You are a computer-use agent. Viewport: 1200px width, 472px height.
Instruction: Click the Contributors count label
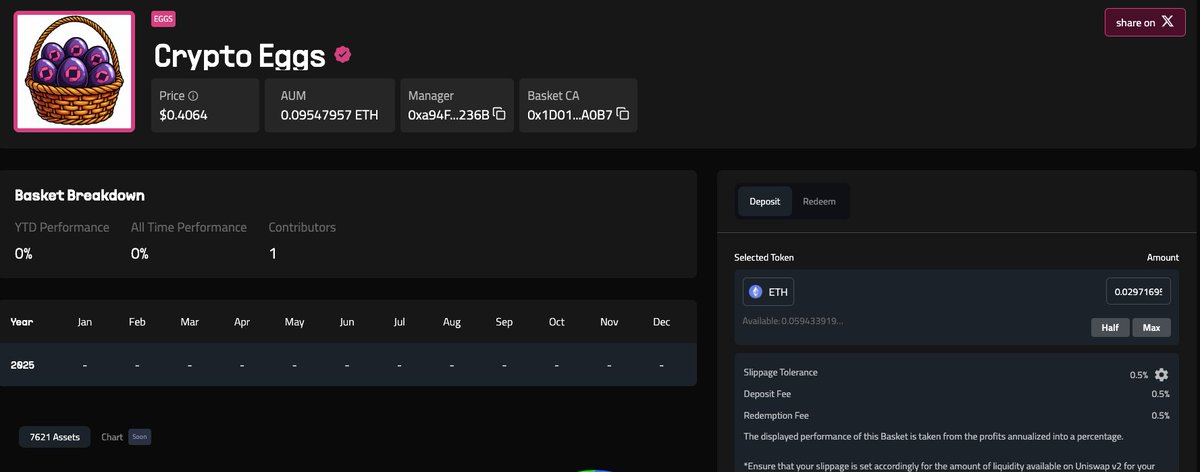coord(302,227)
